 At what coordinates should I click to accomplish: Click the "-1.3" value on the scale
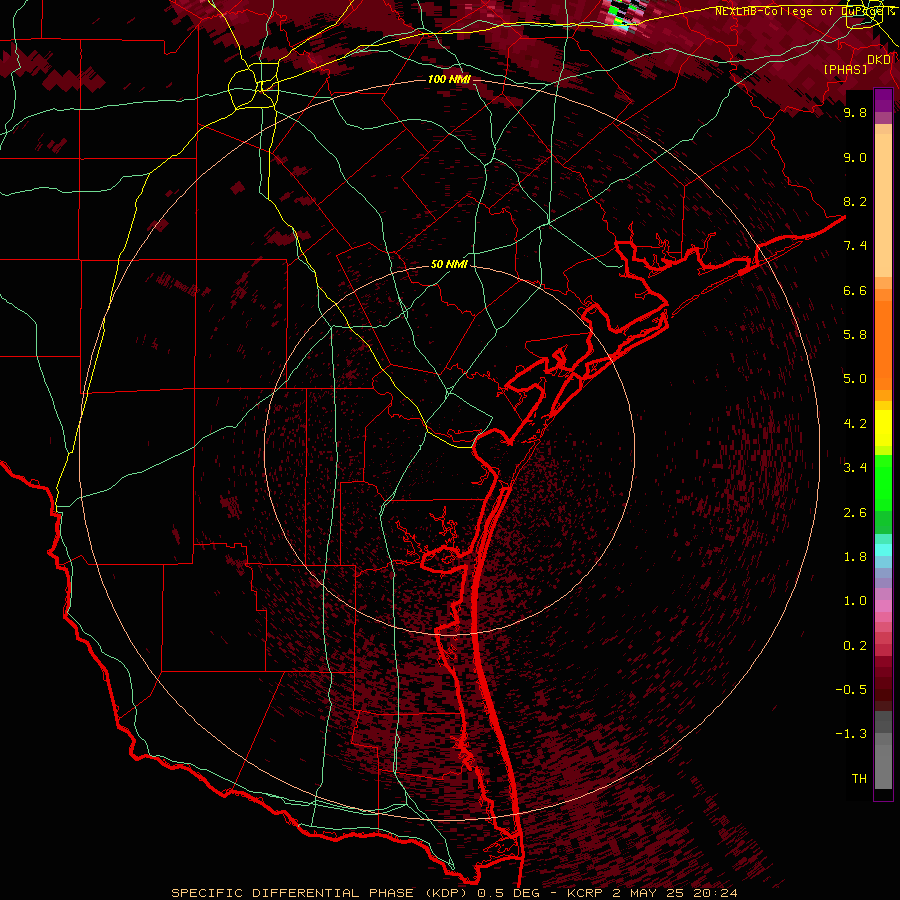click(851, 734)
